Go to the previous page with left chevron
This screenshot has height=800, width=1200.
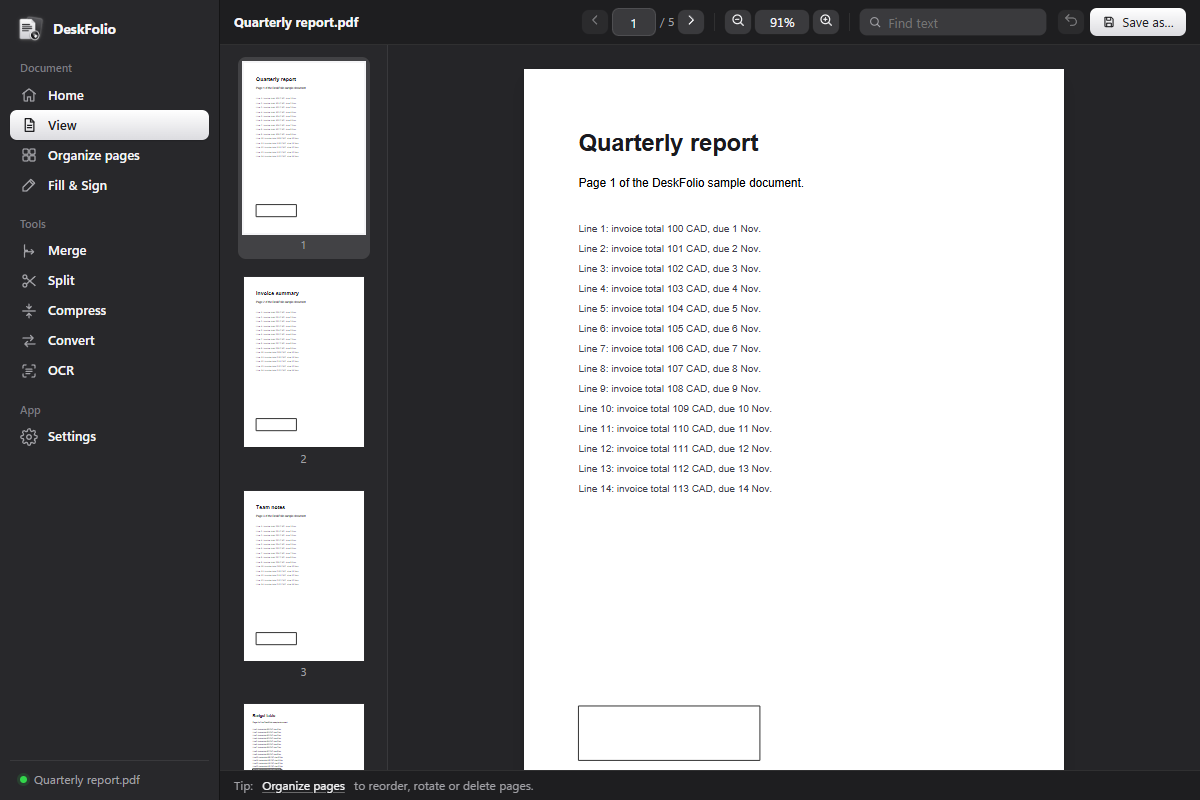point(595,21)
